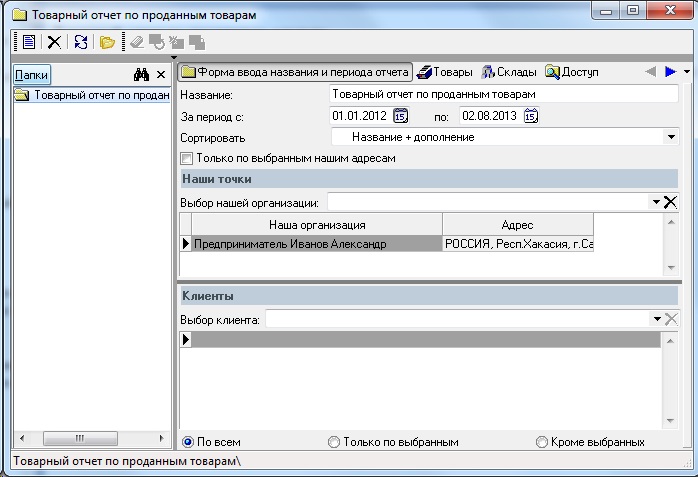Close the folders panel with X
The width and height of the screenshot is (698, 477).
point(161,75)
